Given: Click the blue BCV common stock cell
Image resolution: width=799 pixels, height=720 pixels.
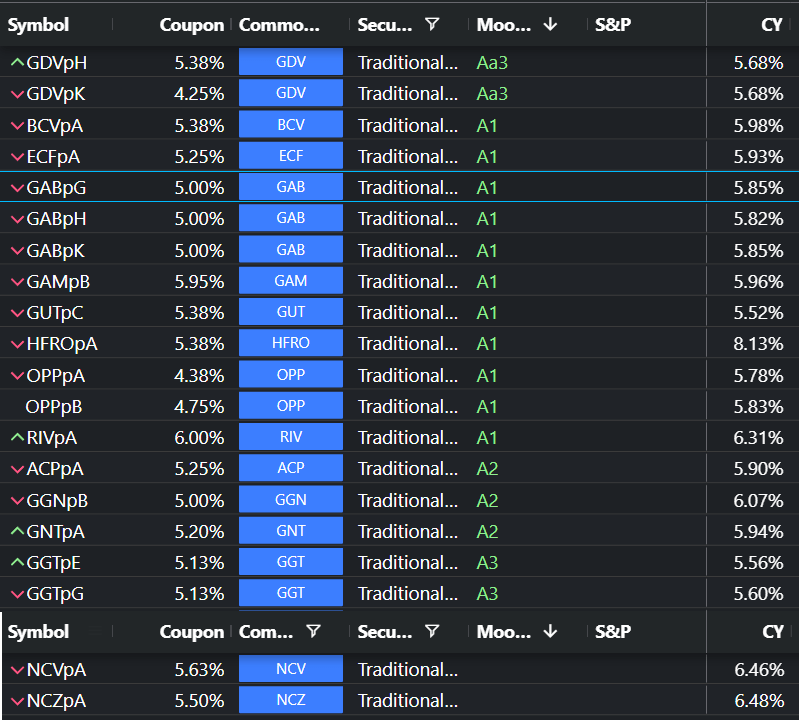Looking at the screenshot, I should [x=291, y=124].
